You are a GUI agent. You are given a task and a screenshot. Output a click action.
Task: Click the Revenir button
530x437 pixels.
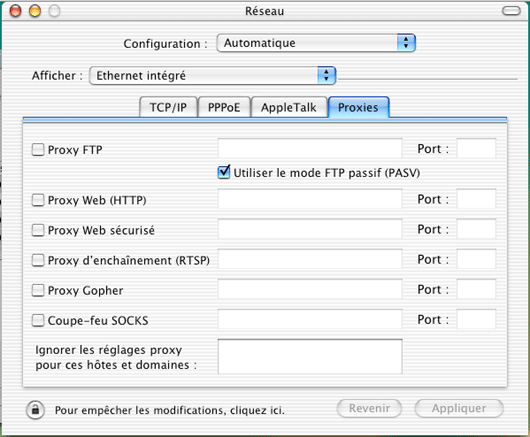(x=369, y=408)
